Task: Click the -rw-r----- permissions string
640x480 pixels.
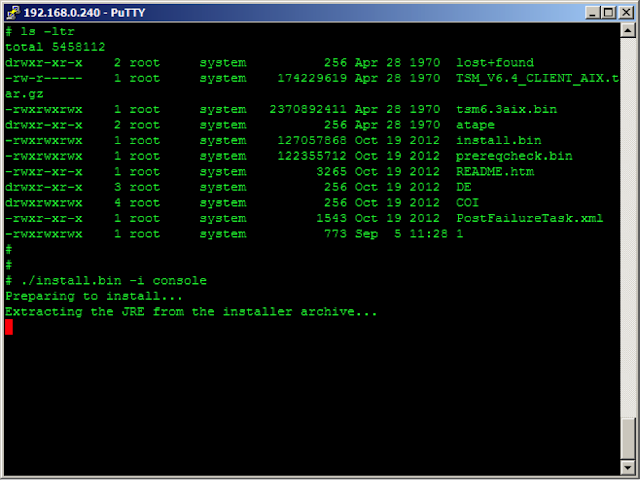Action: coord(44,78)
